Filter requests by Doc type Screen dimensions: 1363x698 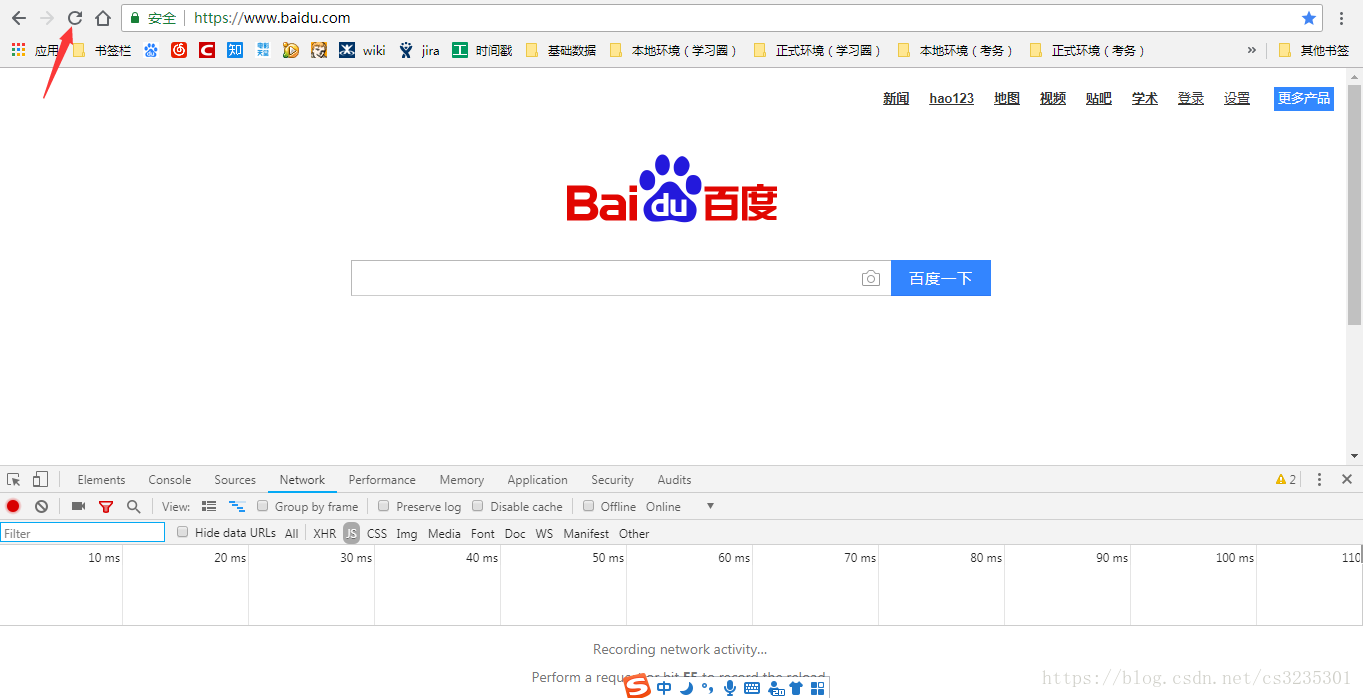(515, 534)
